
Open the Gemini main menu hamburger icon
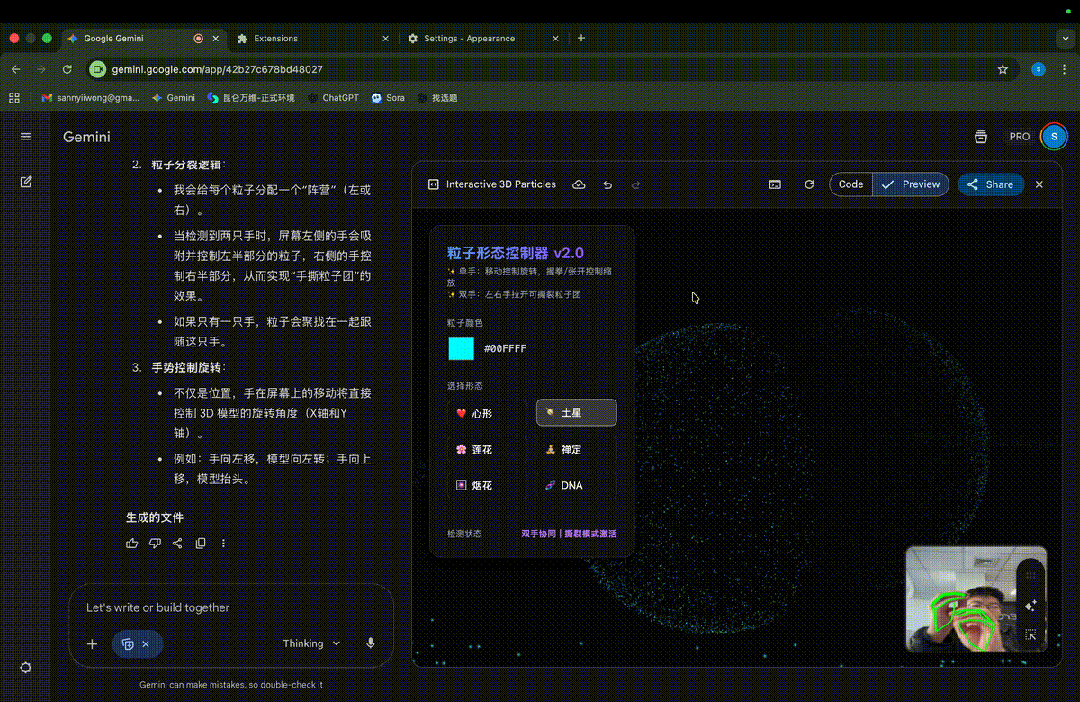tap(25, 136)
